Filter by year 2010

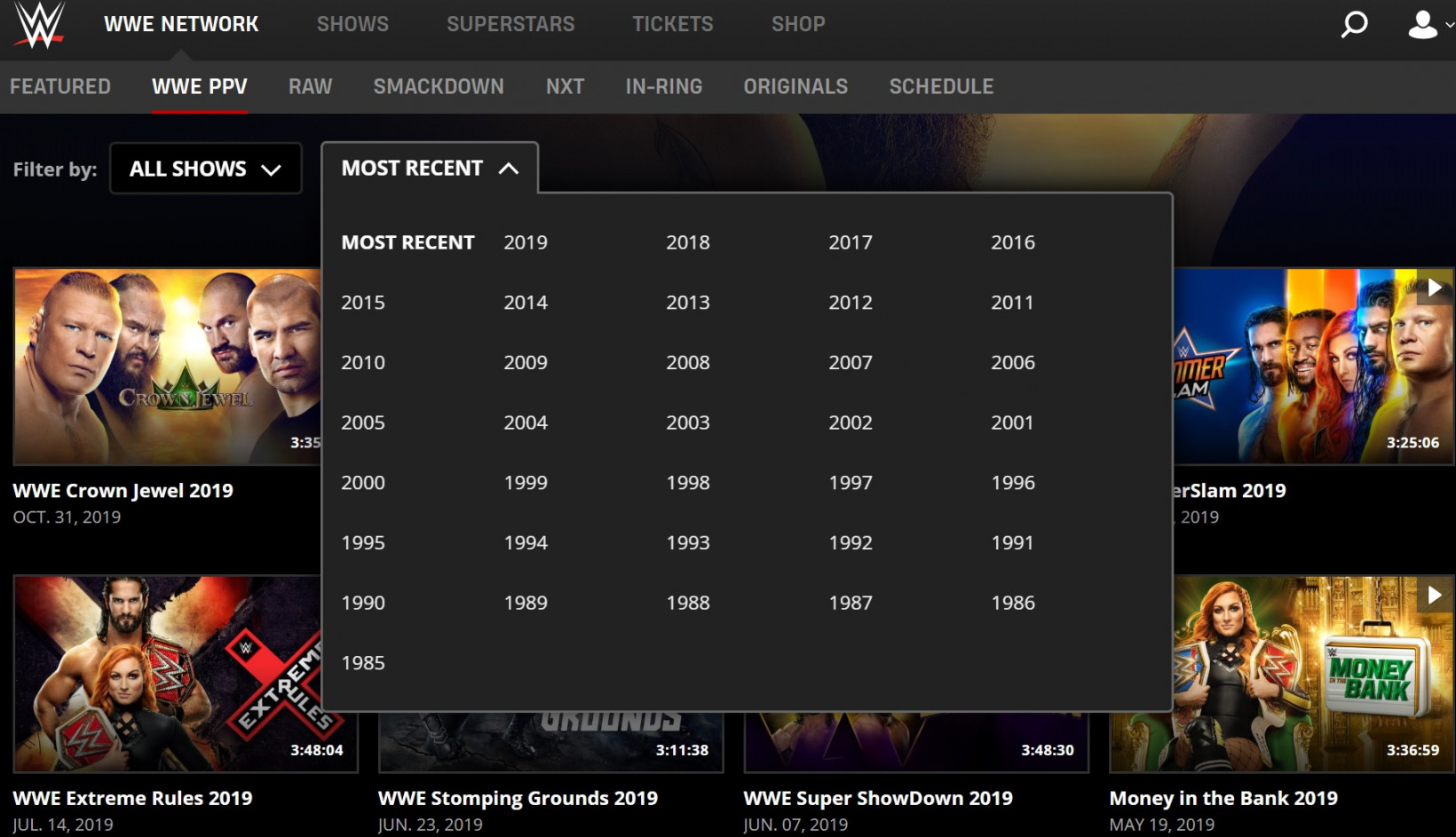click(363, 362)
